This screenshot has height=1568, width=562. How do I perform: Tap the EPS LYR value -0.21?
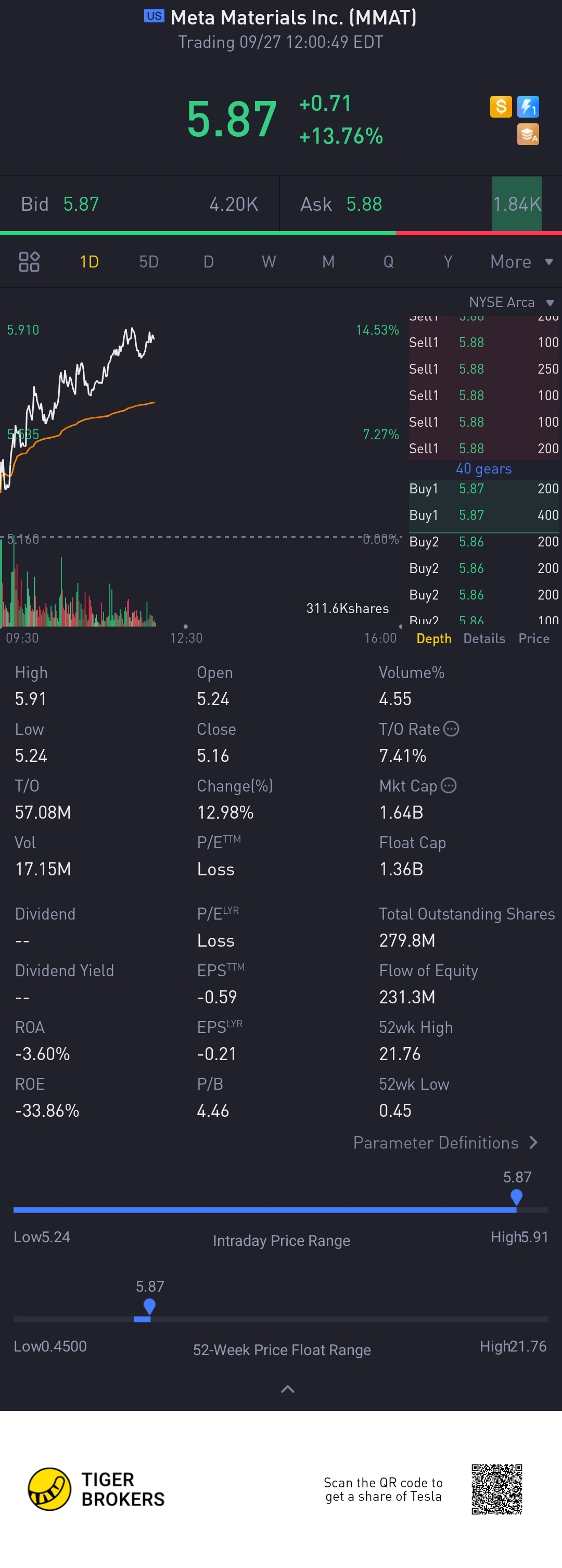[217, 1054]
